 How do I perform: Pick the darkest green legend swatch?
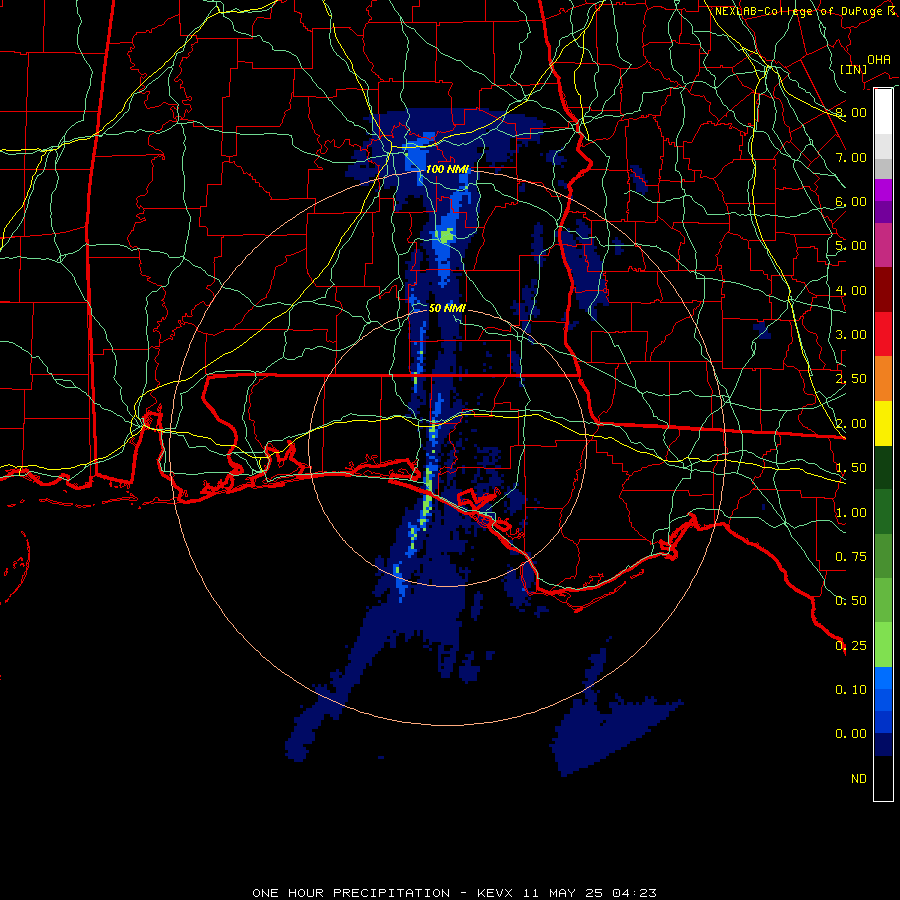pos(883,468)
